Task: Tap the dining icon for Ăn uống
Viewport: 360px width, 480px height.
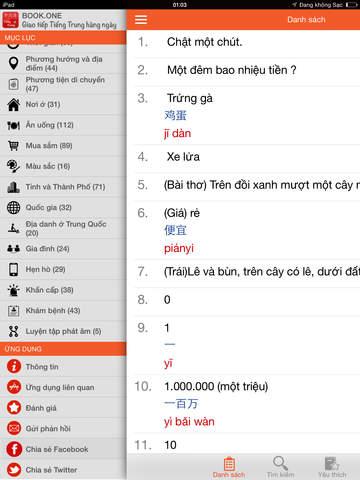Action: tap(13, 125)
